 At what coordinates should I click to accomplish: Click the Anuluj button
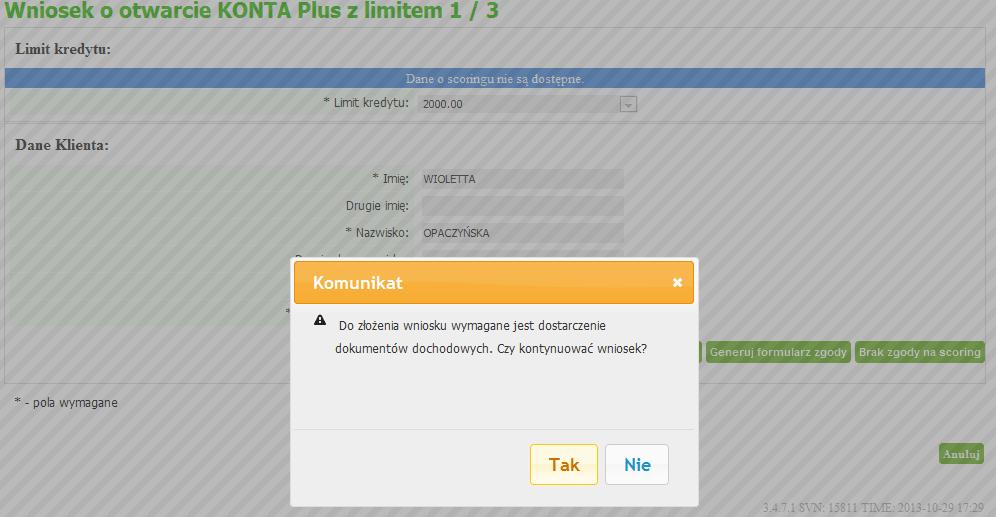click(961, 454)
